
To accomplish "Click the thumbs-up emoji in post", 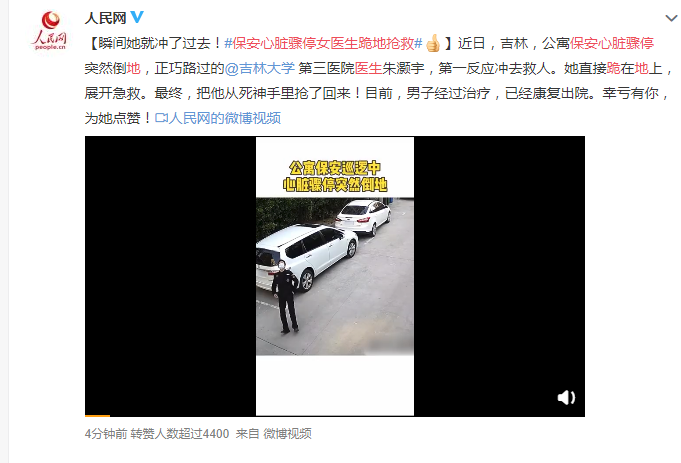I will (433, 43).
